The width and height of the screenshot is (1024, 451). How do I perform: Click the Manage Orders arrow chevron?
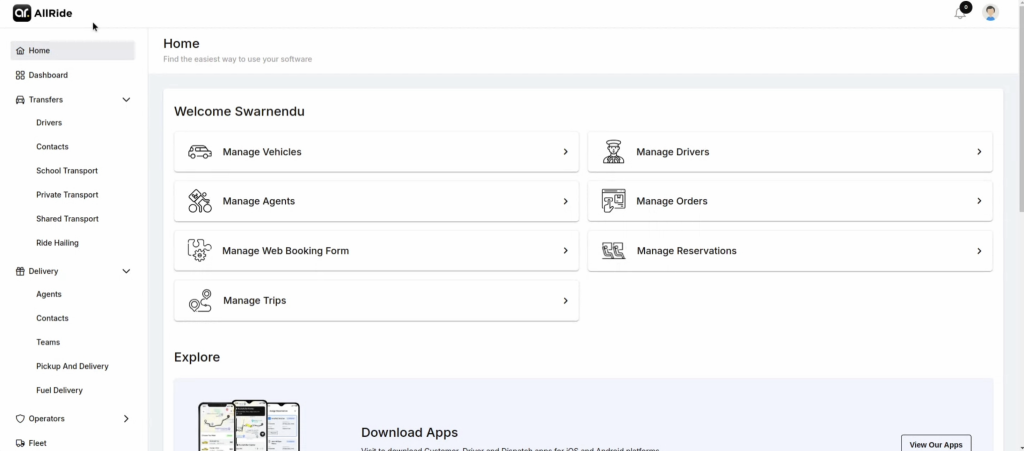(x=979, y=201)
